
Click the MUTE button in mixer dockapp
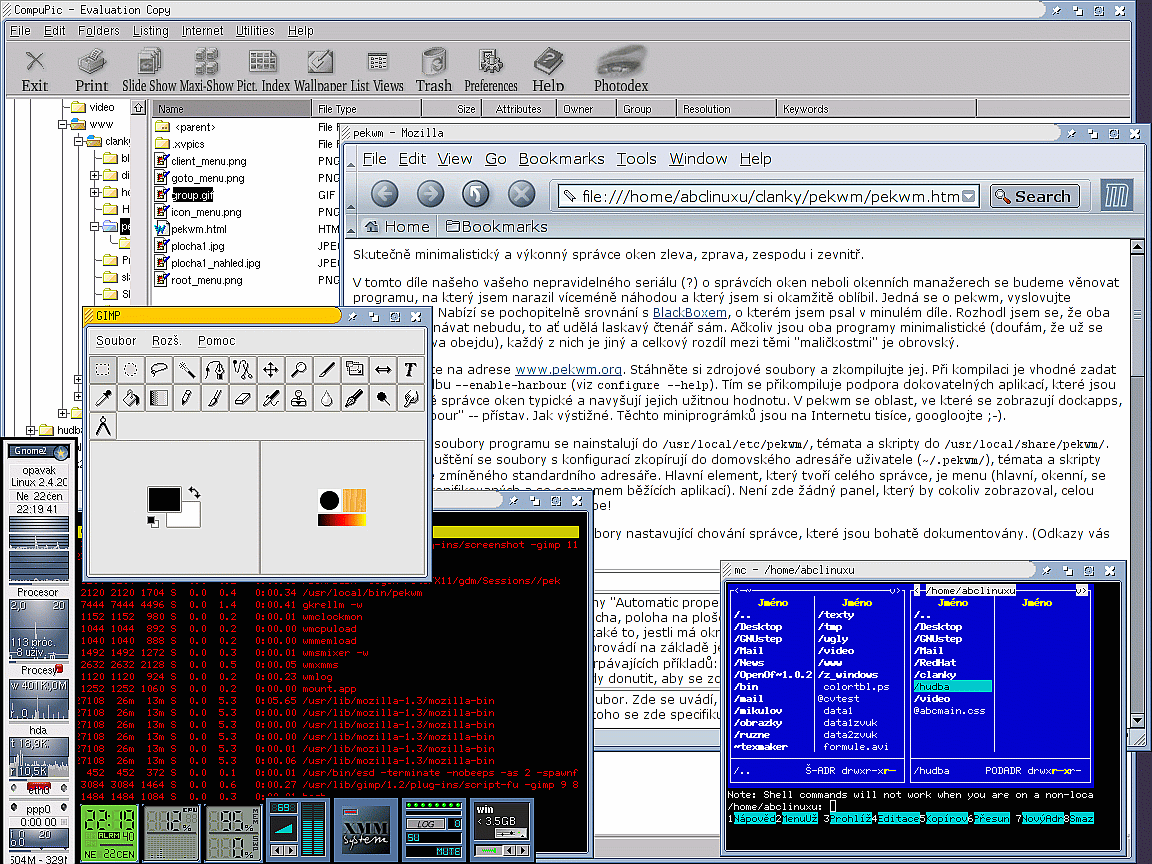point(447,852)
